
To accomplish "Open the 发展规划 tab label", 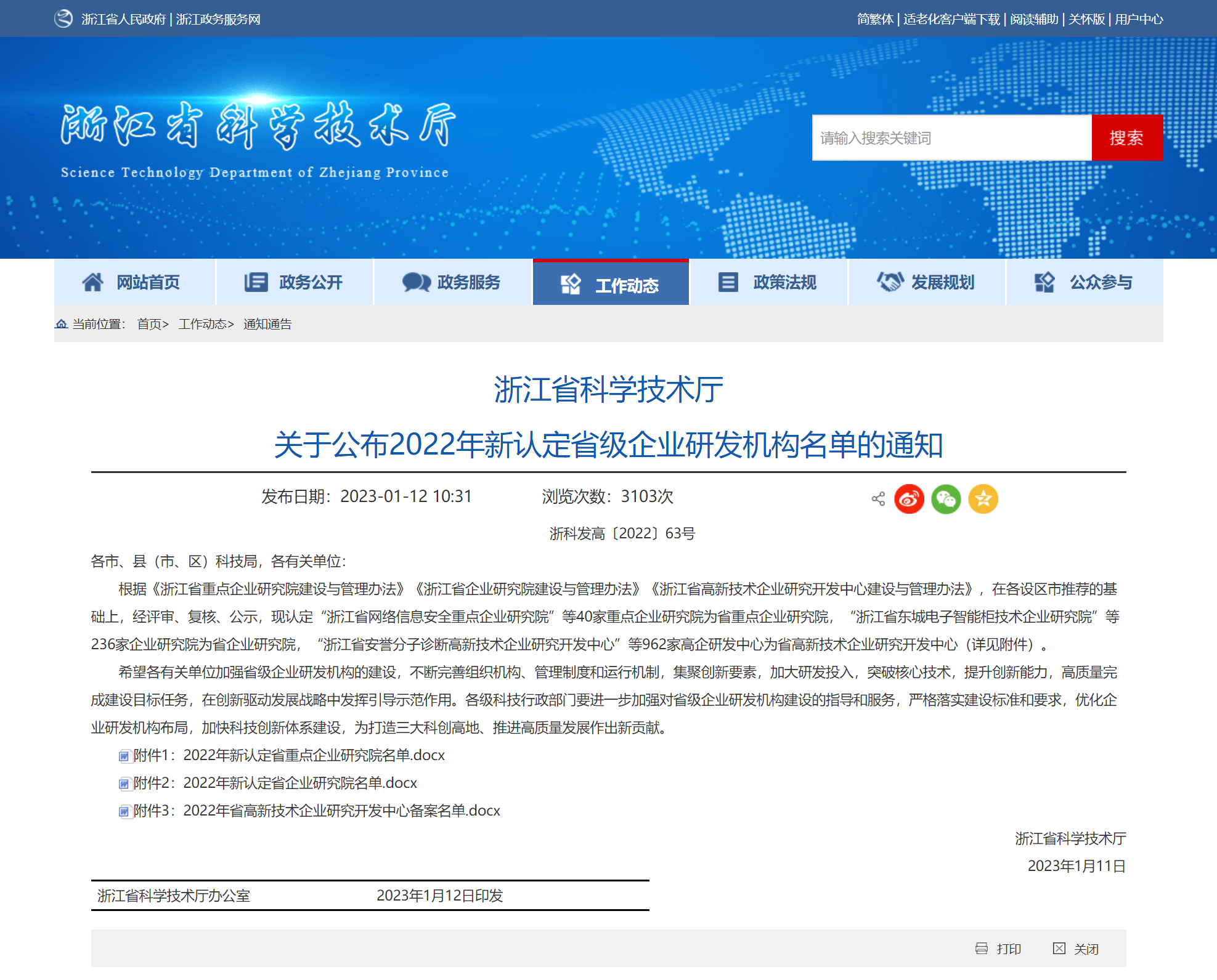I will tap(943, 282).
